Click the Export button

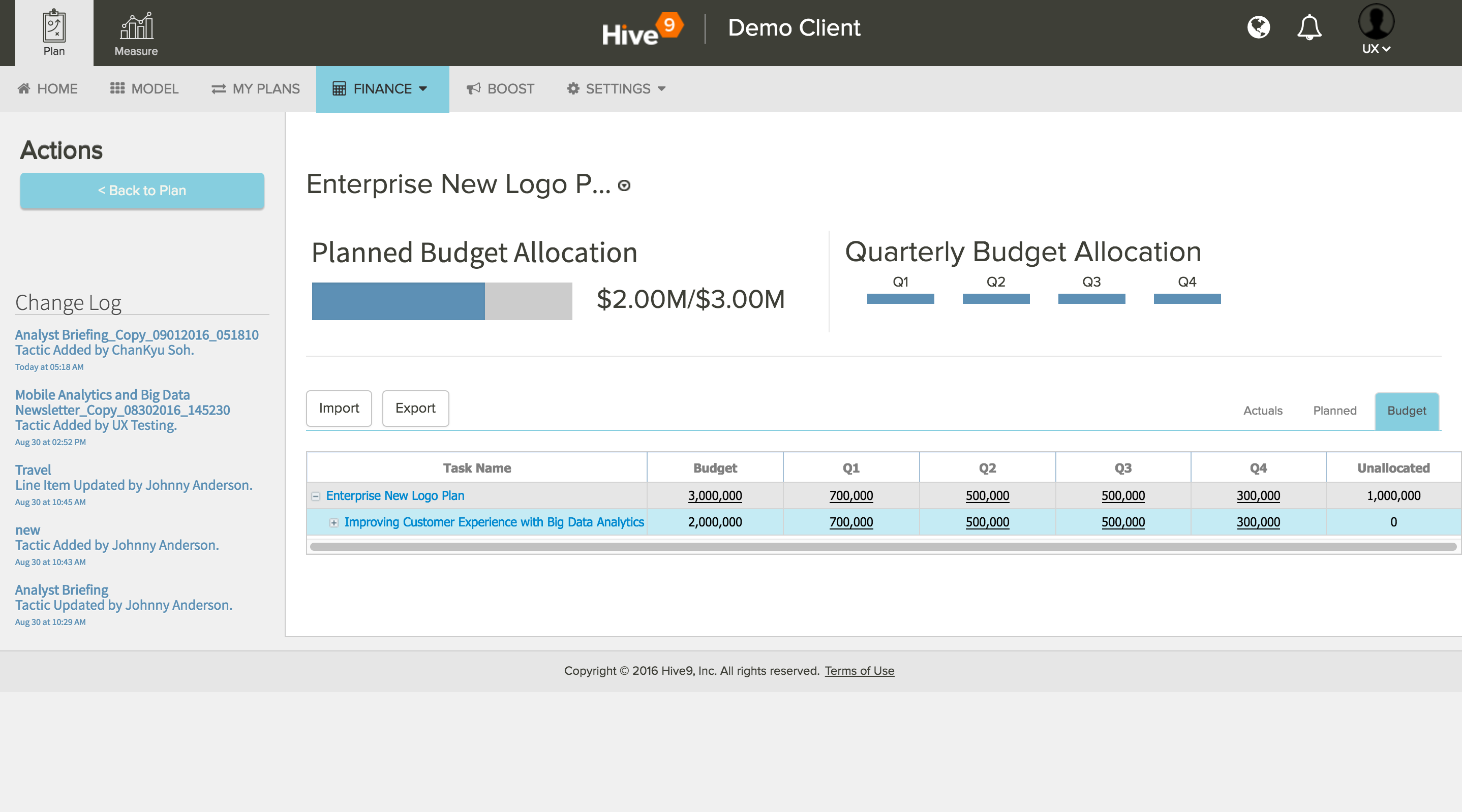[x=415, y=408]
